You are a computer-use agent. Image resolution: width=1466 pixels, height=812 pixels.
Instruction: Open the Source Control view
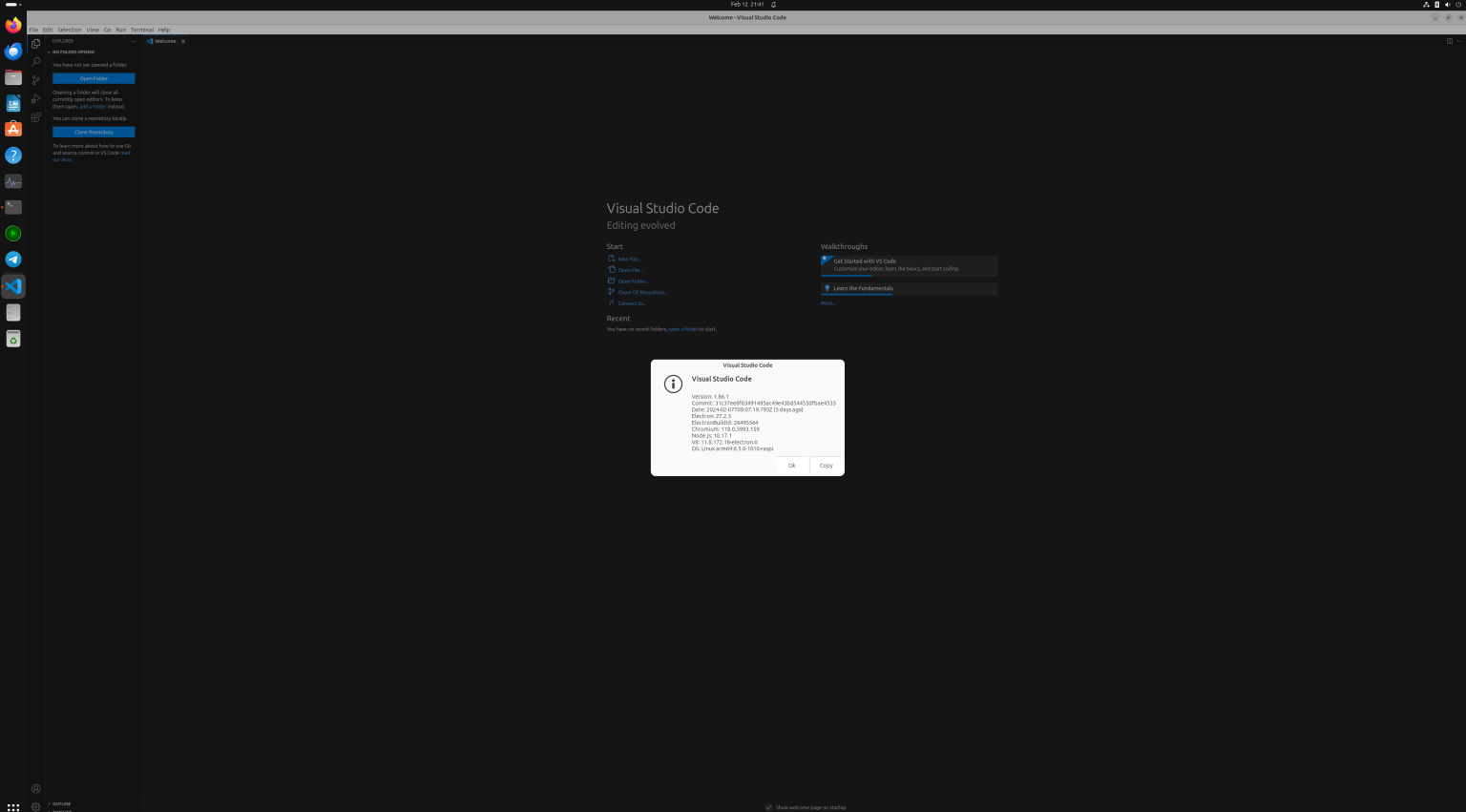[34, 80]
